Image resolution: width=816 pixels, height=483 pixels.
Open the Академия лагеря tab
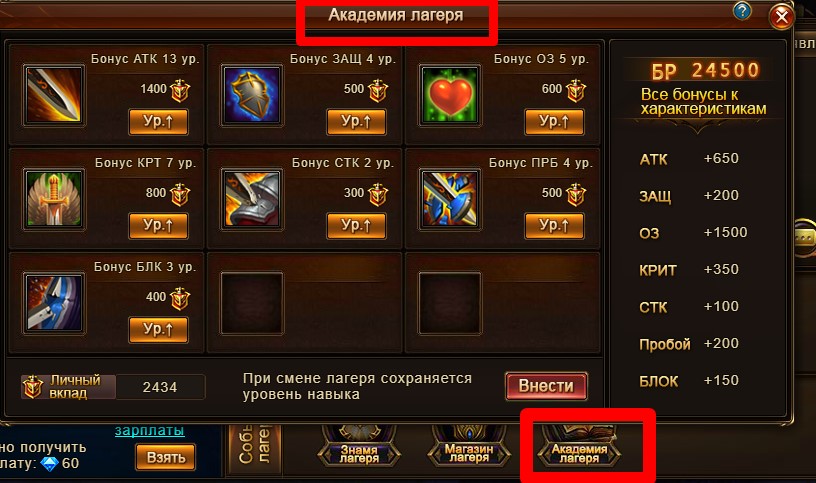click(x=579, y=452)
